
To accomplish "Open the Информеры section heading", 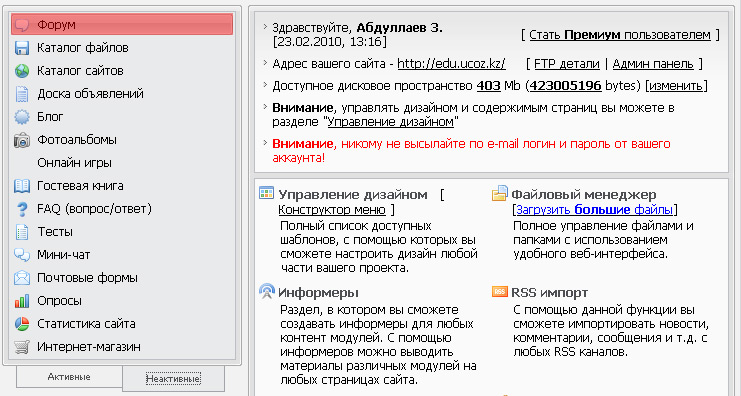I will [x=319, y=293].
